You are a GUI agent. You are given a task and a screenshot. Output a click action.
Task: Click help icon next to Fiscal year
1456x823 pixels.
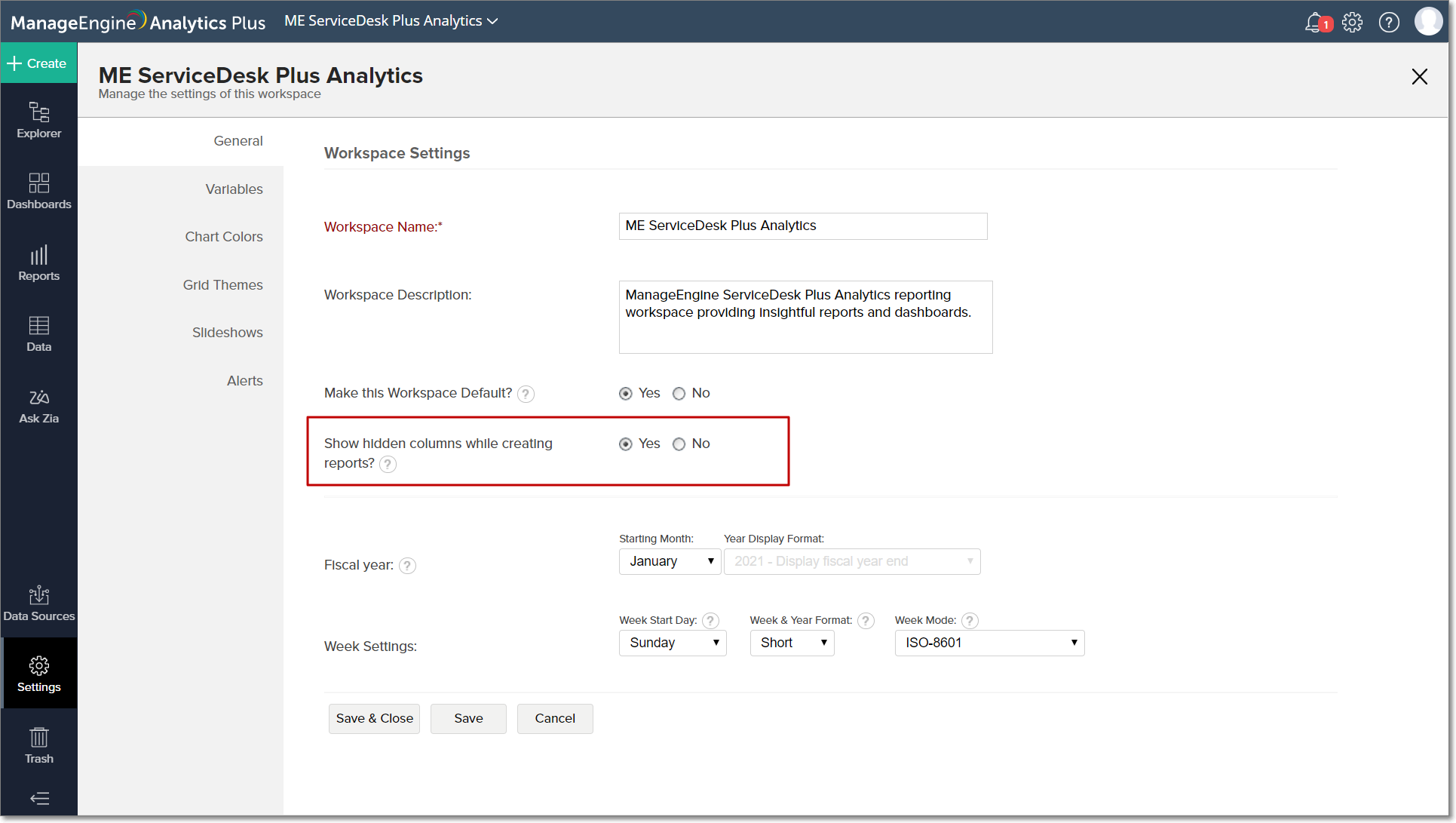407,566
